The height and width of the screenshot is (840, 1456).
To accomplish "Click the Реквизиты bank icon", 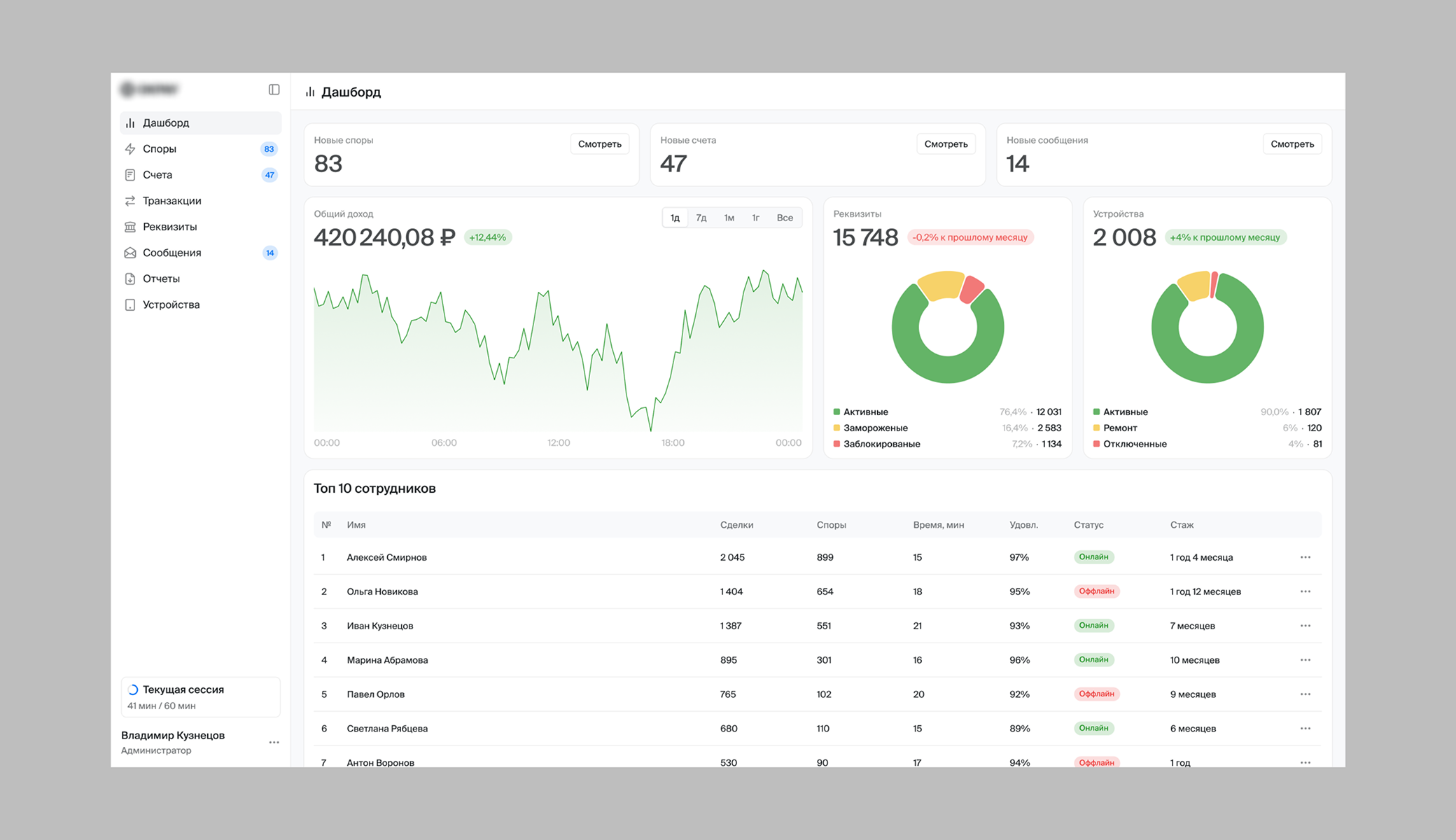I will [x=130, y=227].
